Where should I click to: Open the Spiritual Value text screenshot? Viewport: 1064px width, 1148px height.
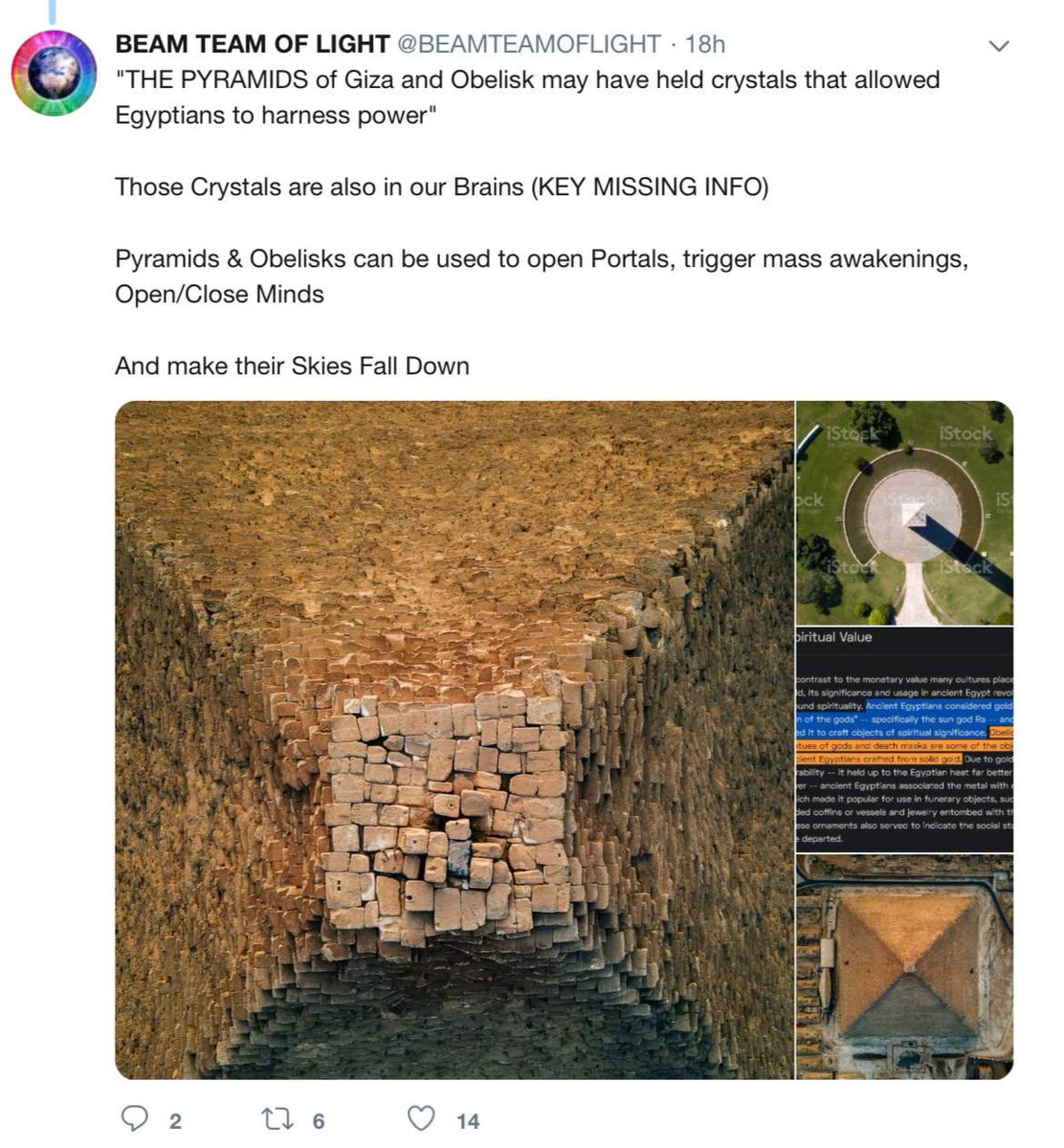click(905, 740)
